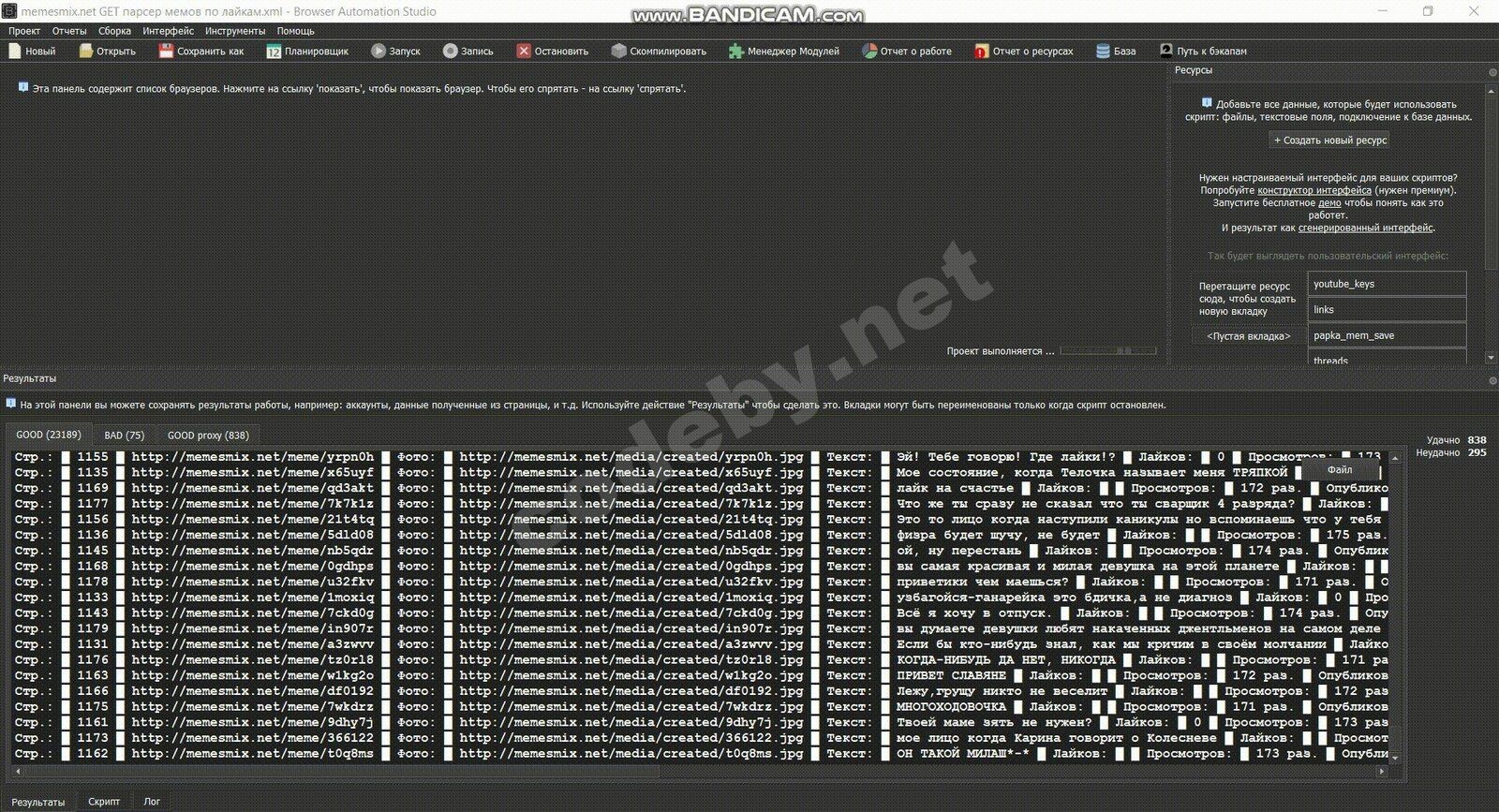Viewport: 1499px width, 812px height.
Task: Click result text КОГДА-НИБУДЬ ДА НЕТ, НИКОГДА
Action: [x=1006, y=660]
